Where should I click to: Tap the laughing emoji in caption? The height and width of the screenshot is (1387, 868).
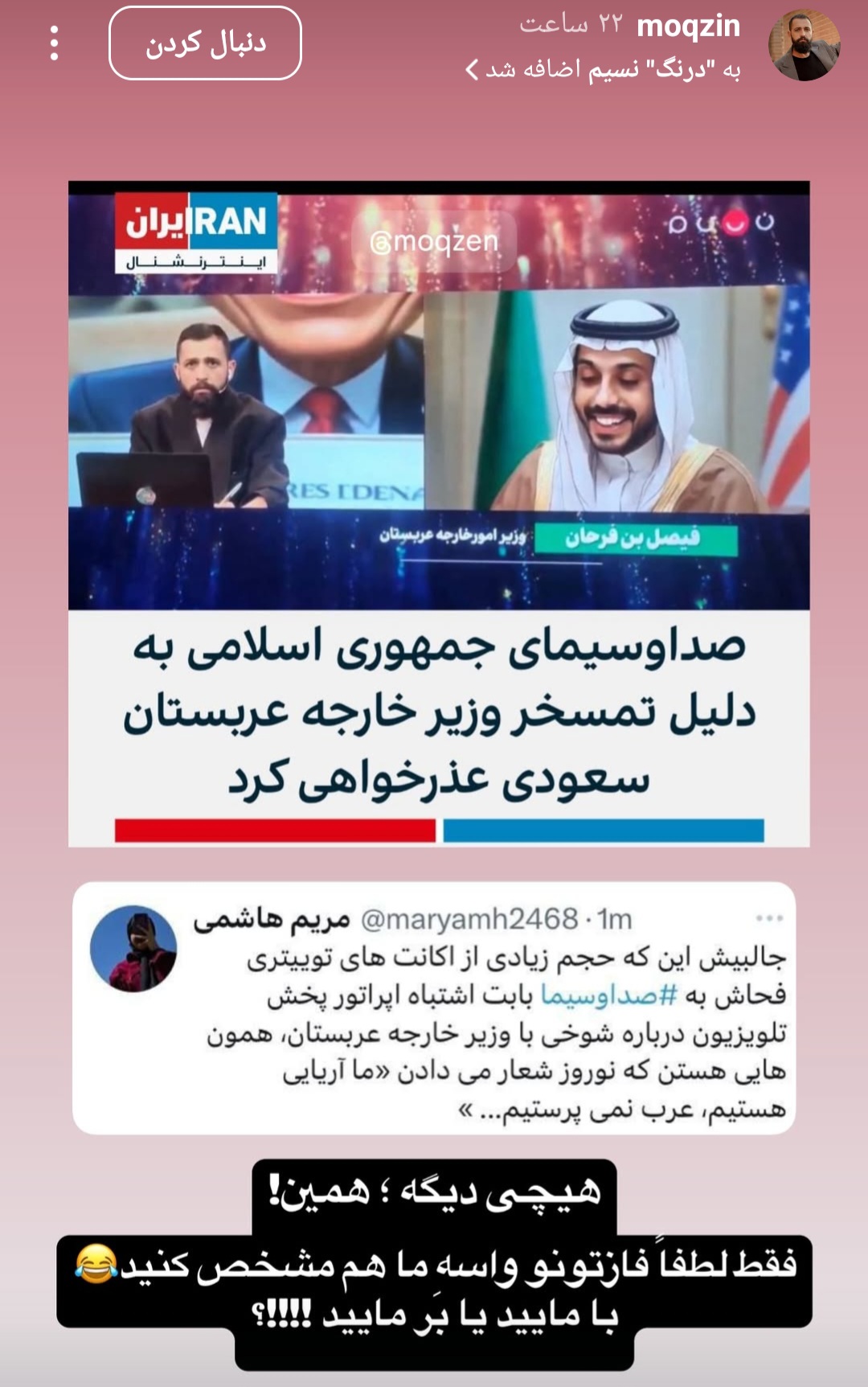pos(96,1262)
